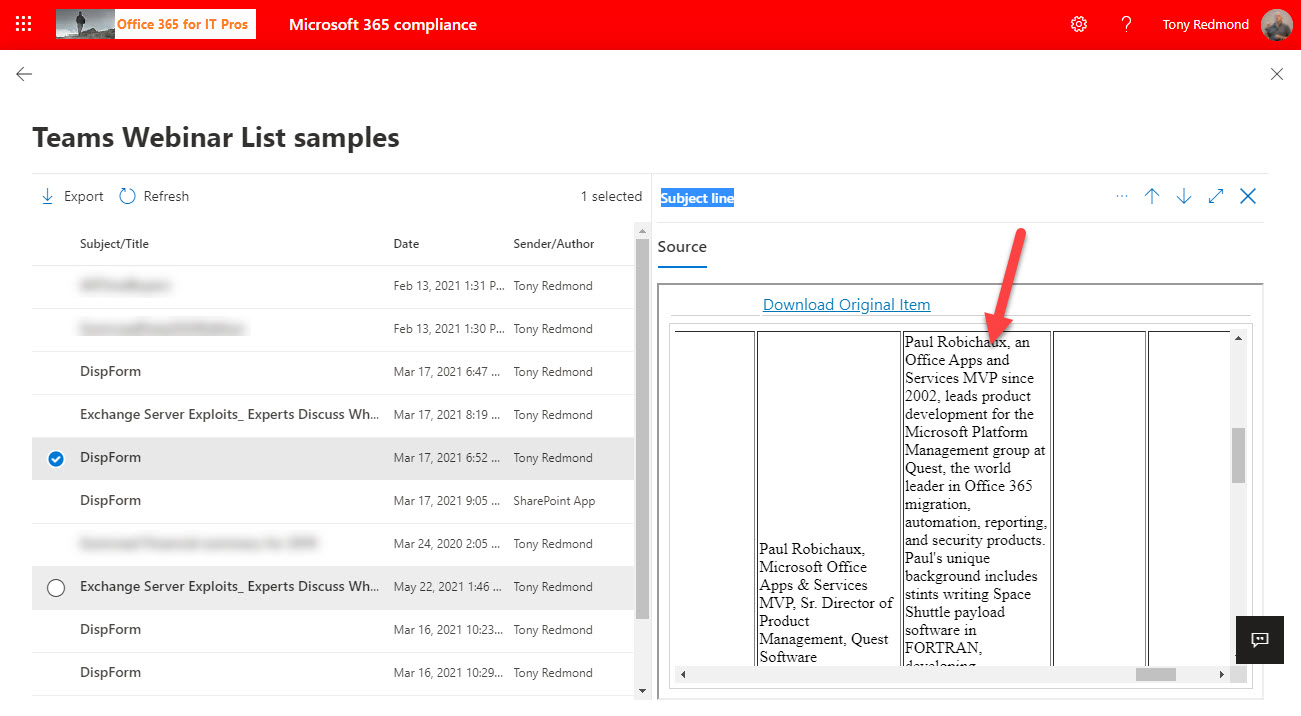1301x716 pixels.
Task: Uncheck the selected DispForm row checkbox
Action: tap(56, 458)
